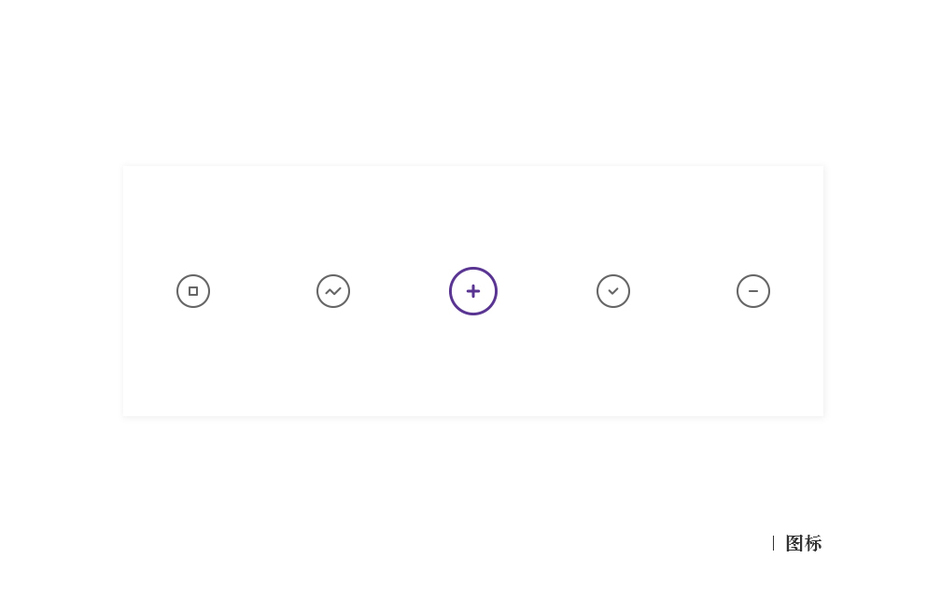The height and width of the screenshot is (600, 927).
Task: Collapse using the minus circle button
Action: point(753,291)
